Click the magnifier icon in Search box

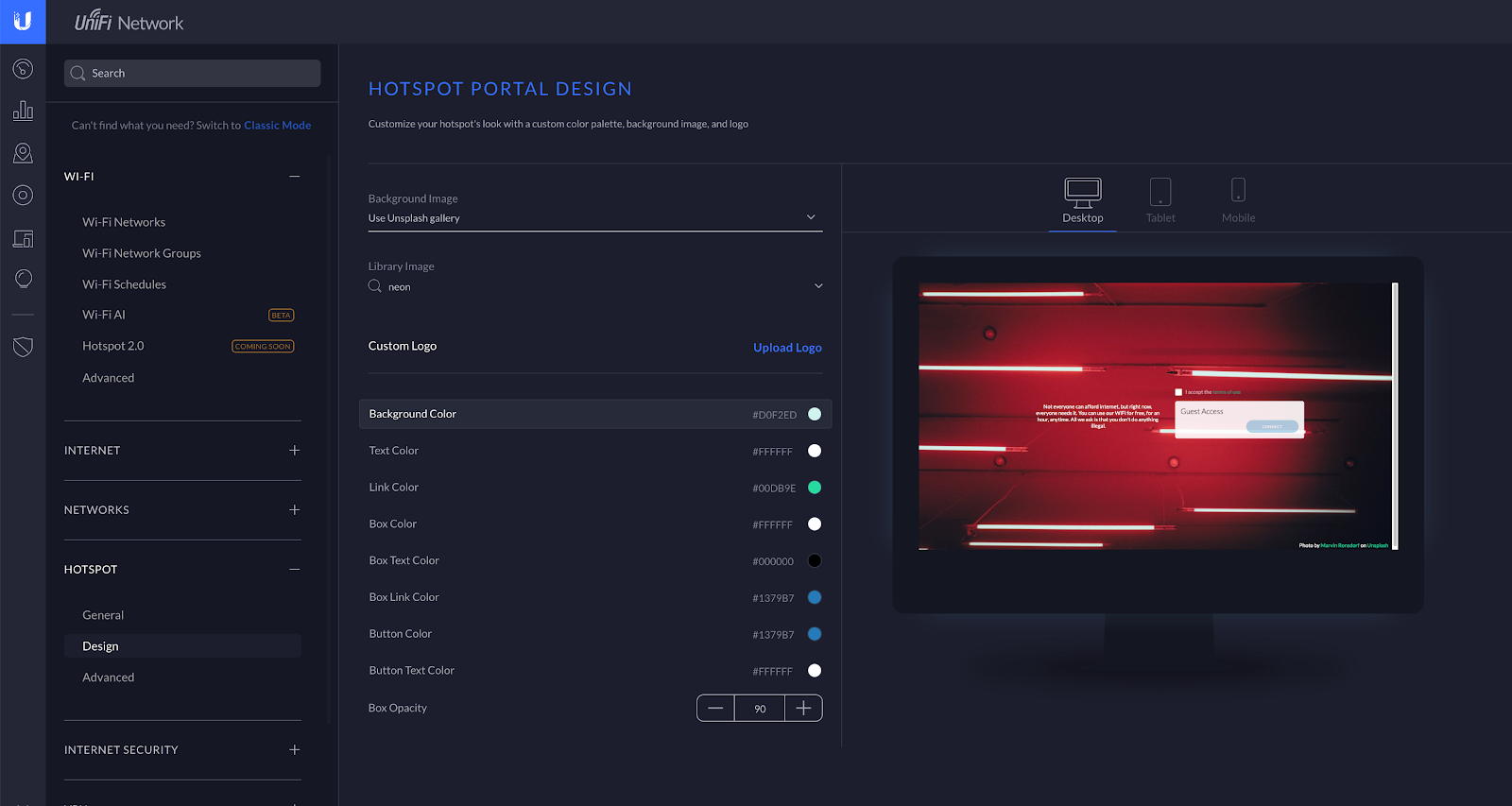pos(77,74)
